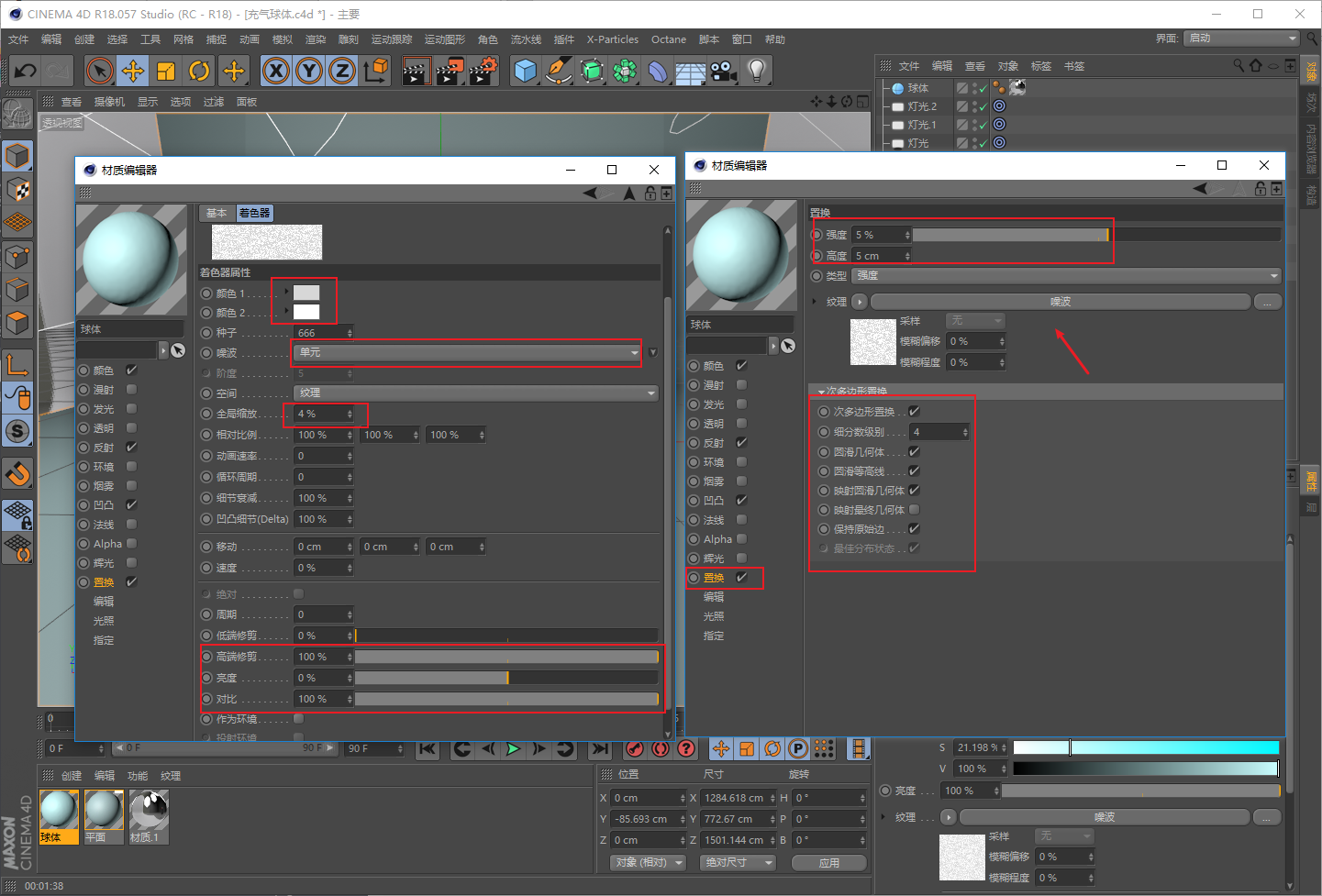
Task: Click the 全局缩放 4 % input field
Action: (324, 414)
